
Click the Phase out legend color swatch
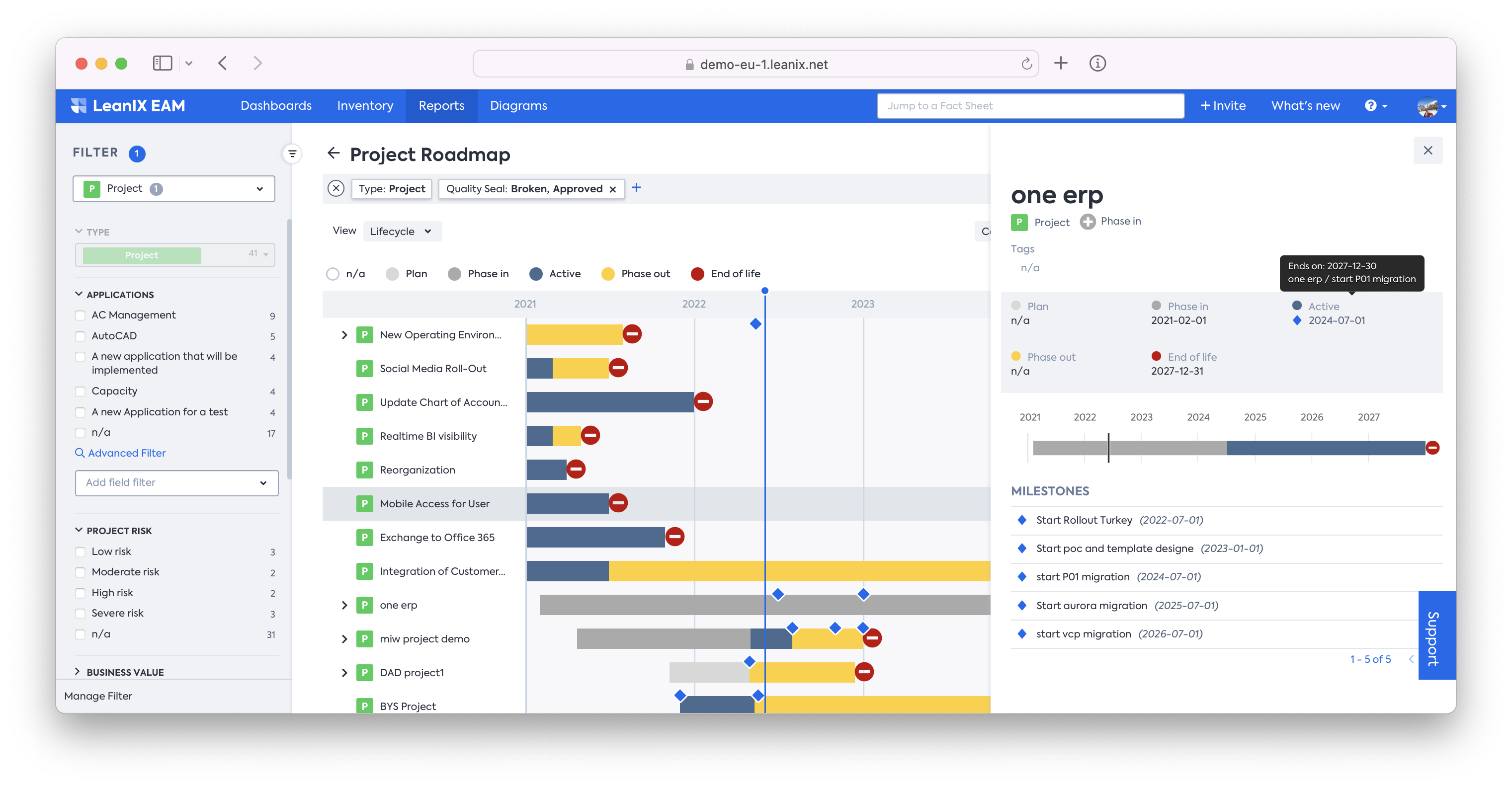pos(608,274)
